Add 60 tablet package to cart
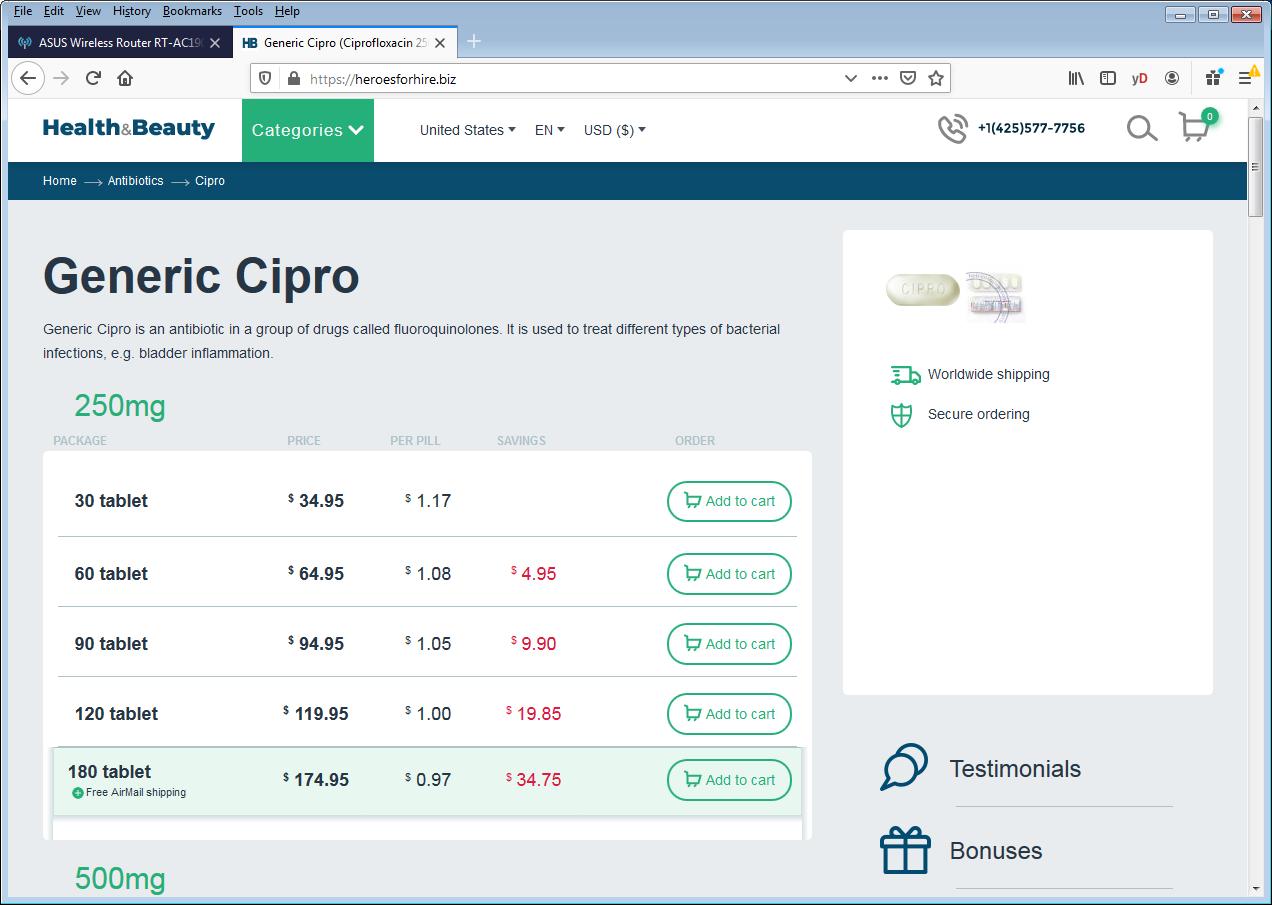Screen dimensions: 1272x905 pyautogui.click(x=729, y=574)
